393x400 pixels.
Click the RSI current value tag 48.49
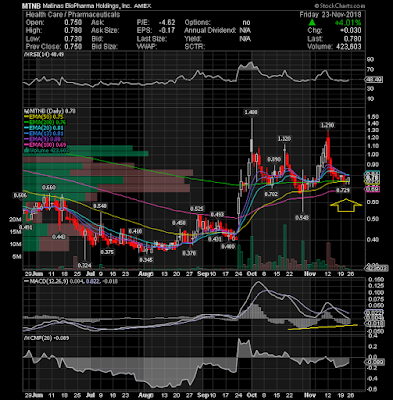tap(375, 80)
